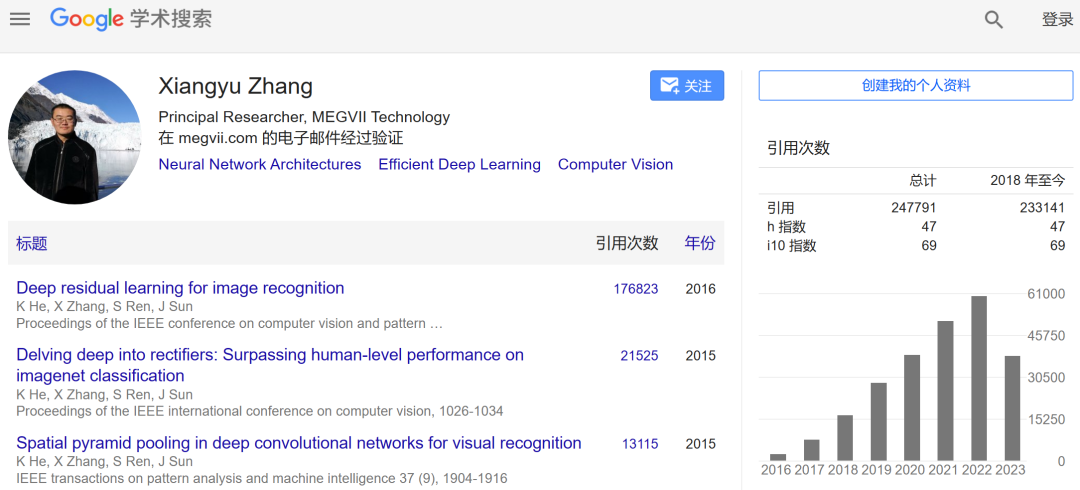Click the 2022 bar in citation chart

coord(979,378)
